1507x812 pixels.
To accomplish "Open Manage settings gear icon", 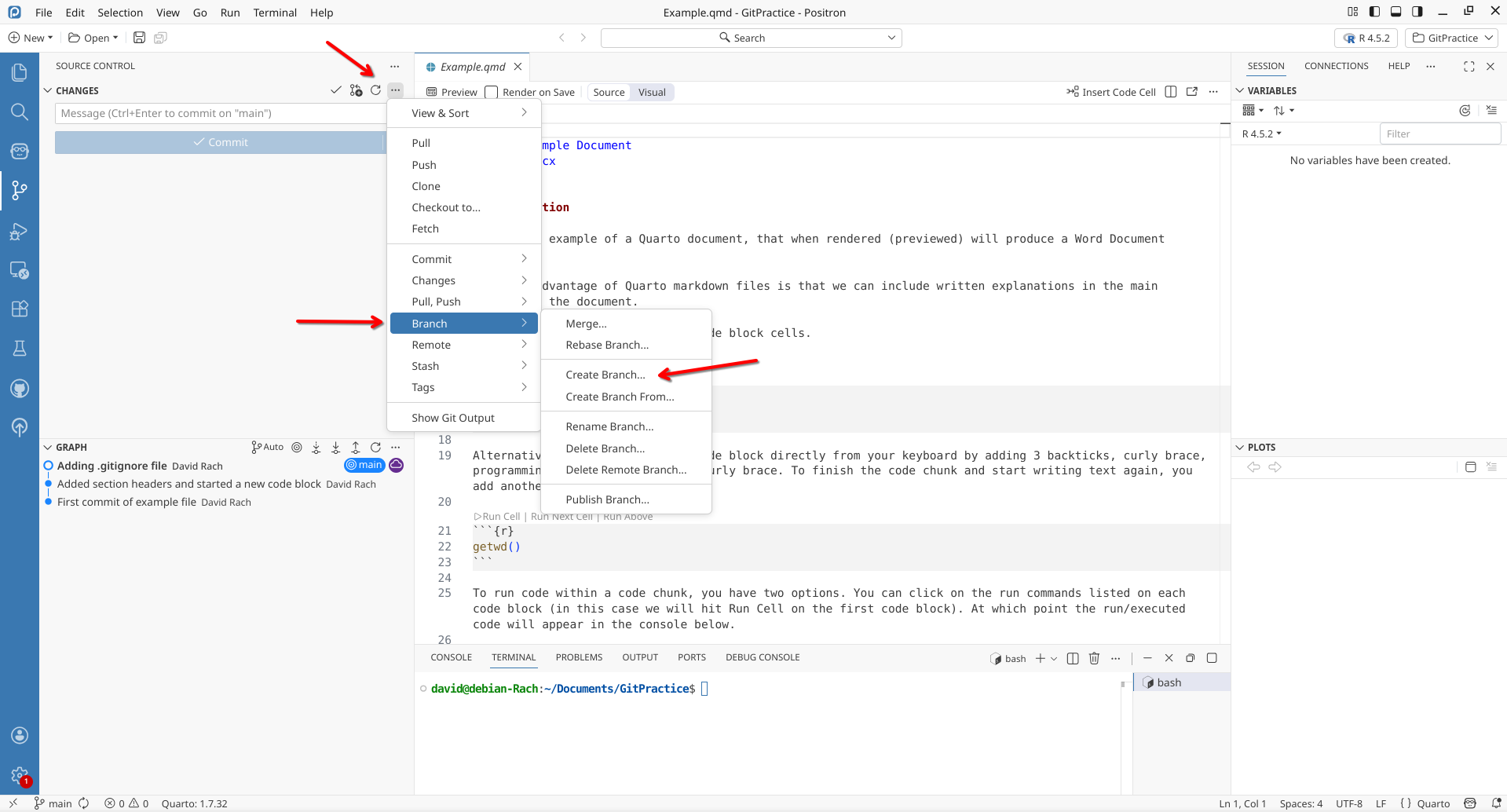I will [20, 775].
